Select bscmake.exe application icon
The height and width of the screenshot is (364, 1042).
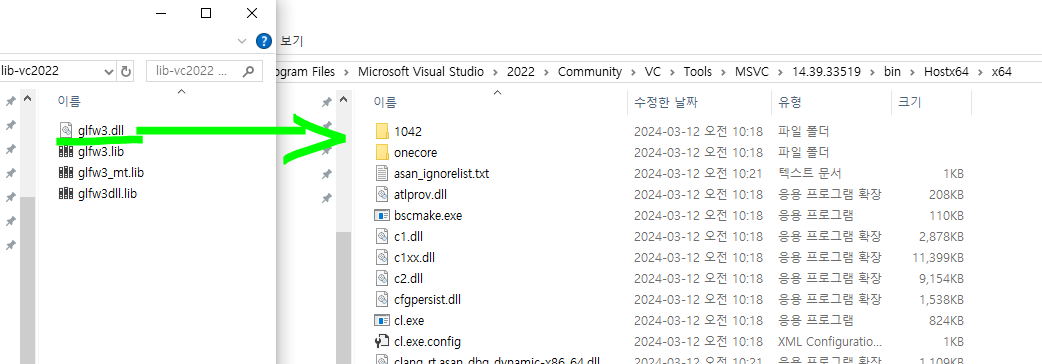click(x=382, y=215)
